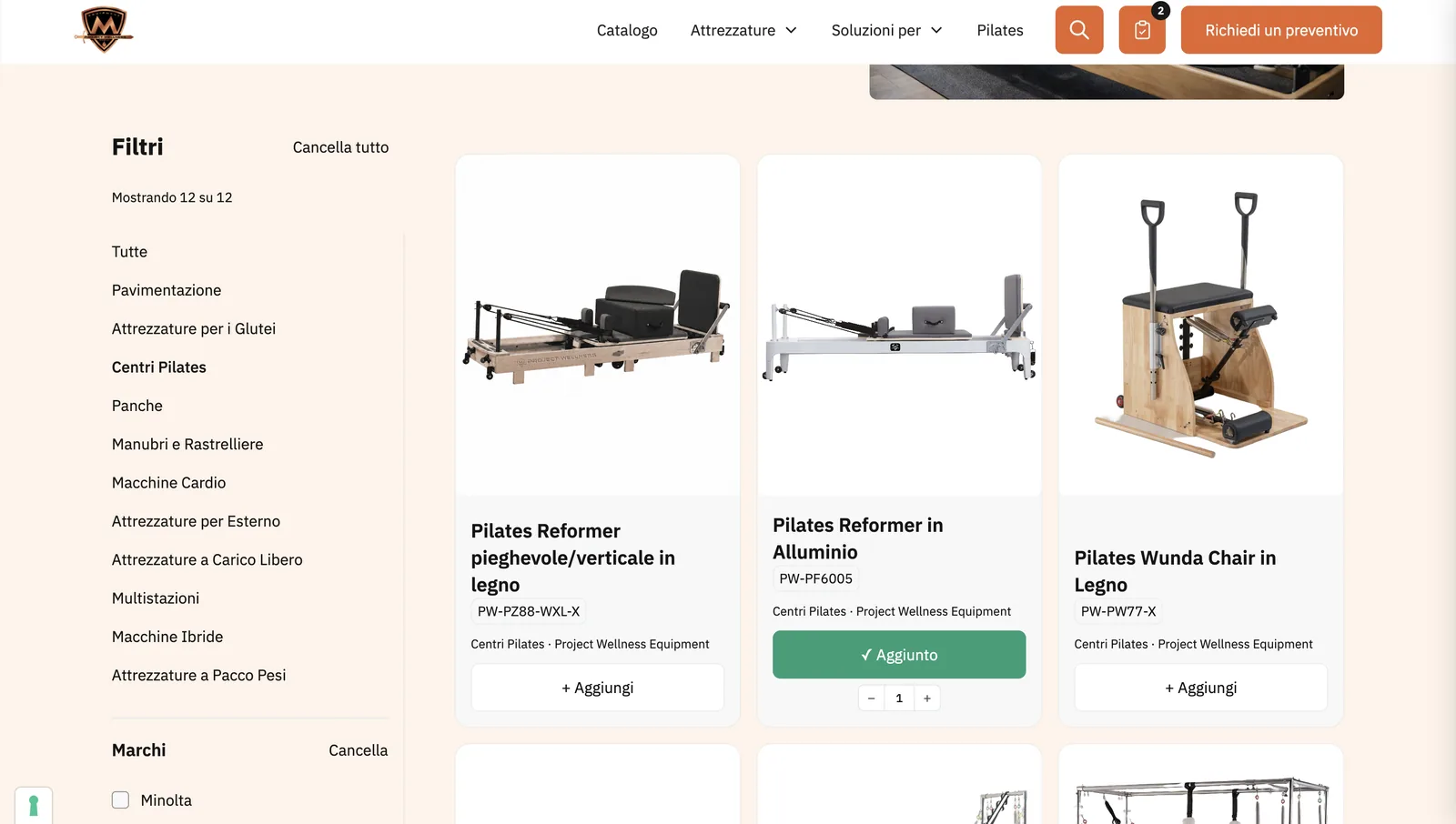
Task: Open Pilates Wunda Chair in Legno title
Action: point(1175,571)
